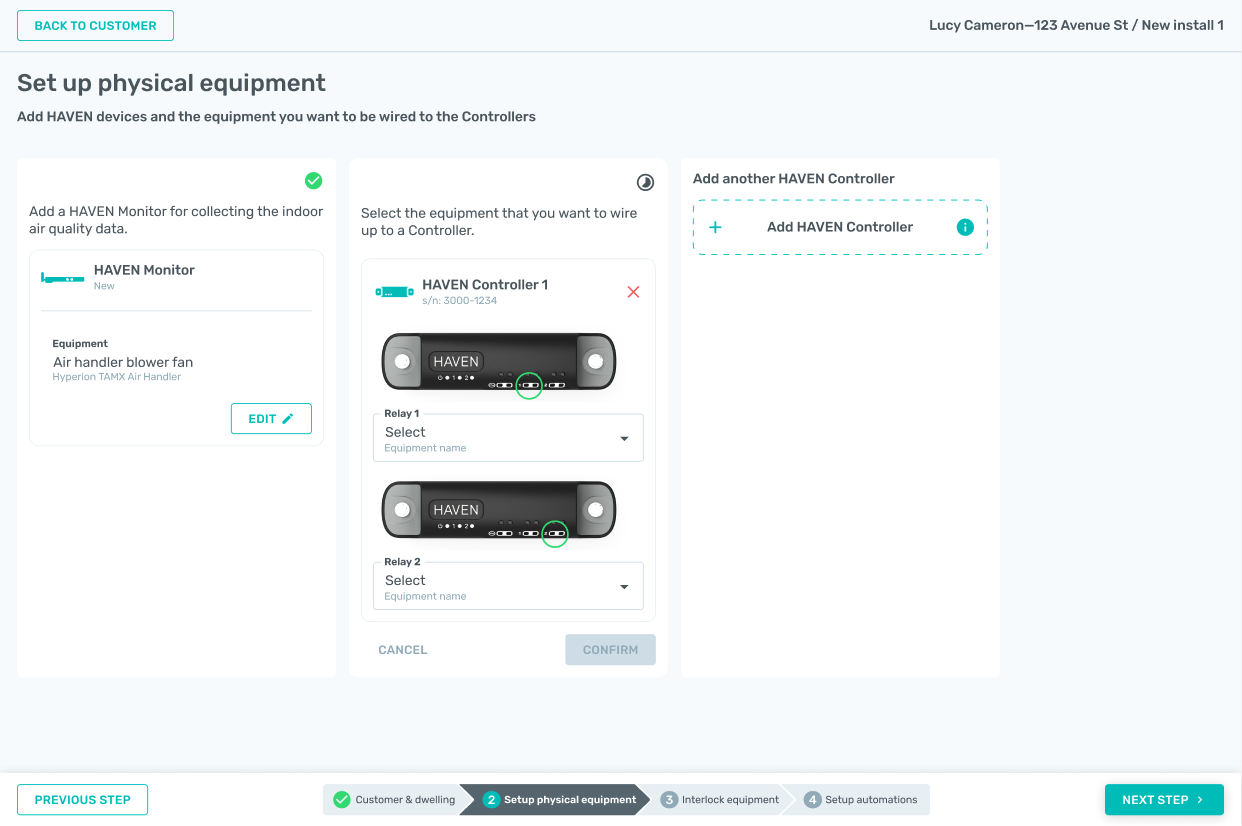The width and height of the screenshot is (1242, 826).
Task: Open the info icon beside Add HAVEN Controller
Action: 965,227
